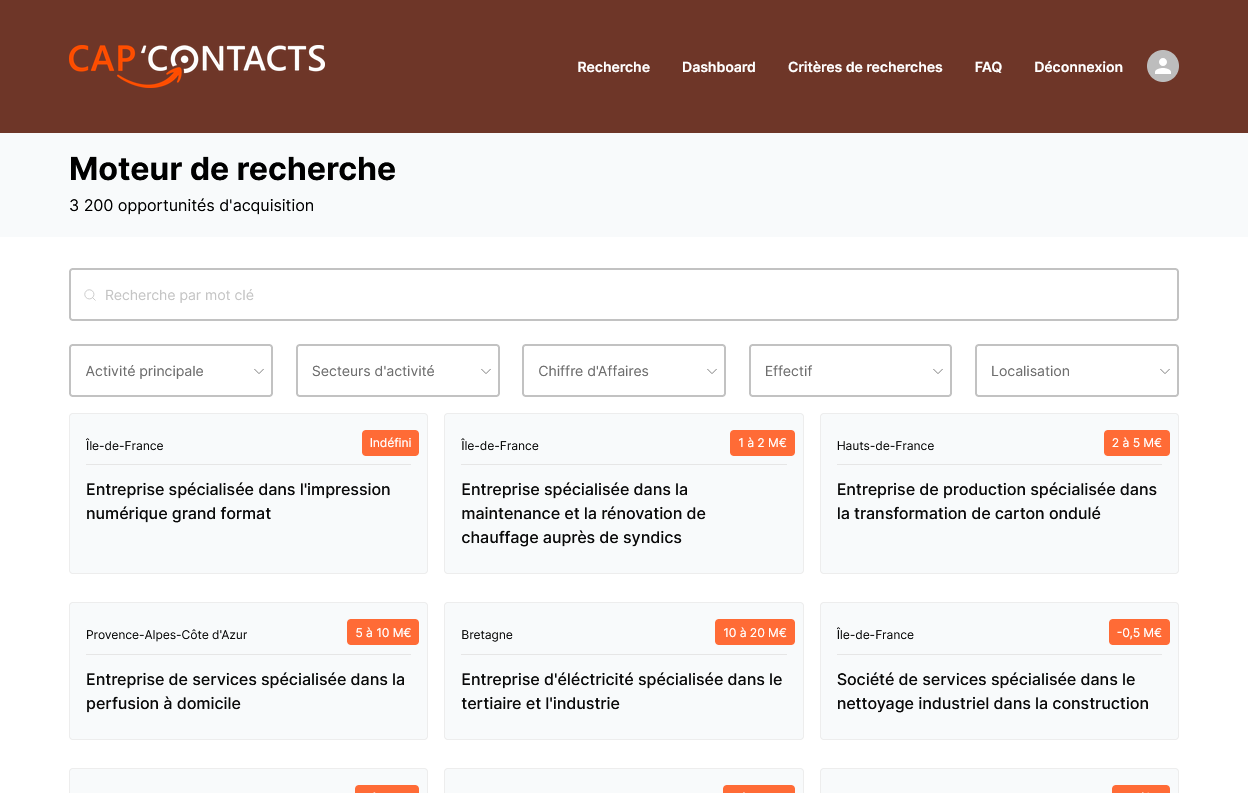Open the Chiffre d'Affaires dropdown

(x=623, y=370)
